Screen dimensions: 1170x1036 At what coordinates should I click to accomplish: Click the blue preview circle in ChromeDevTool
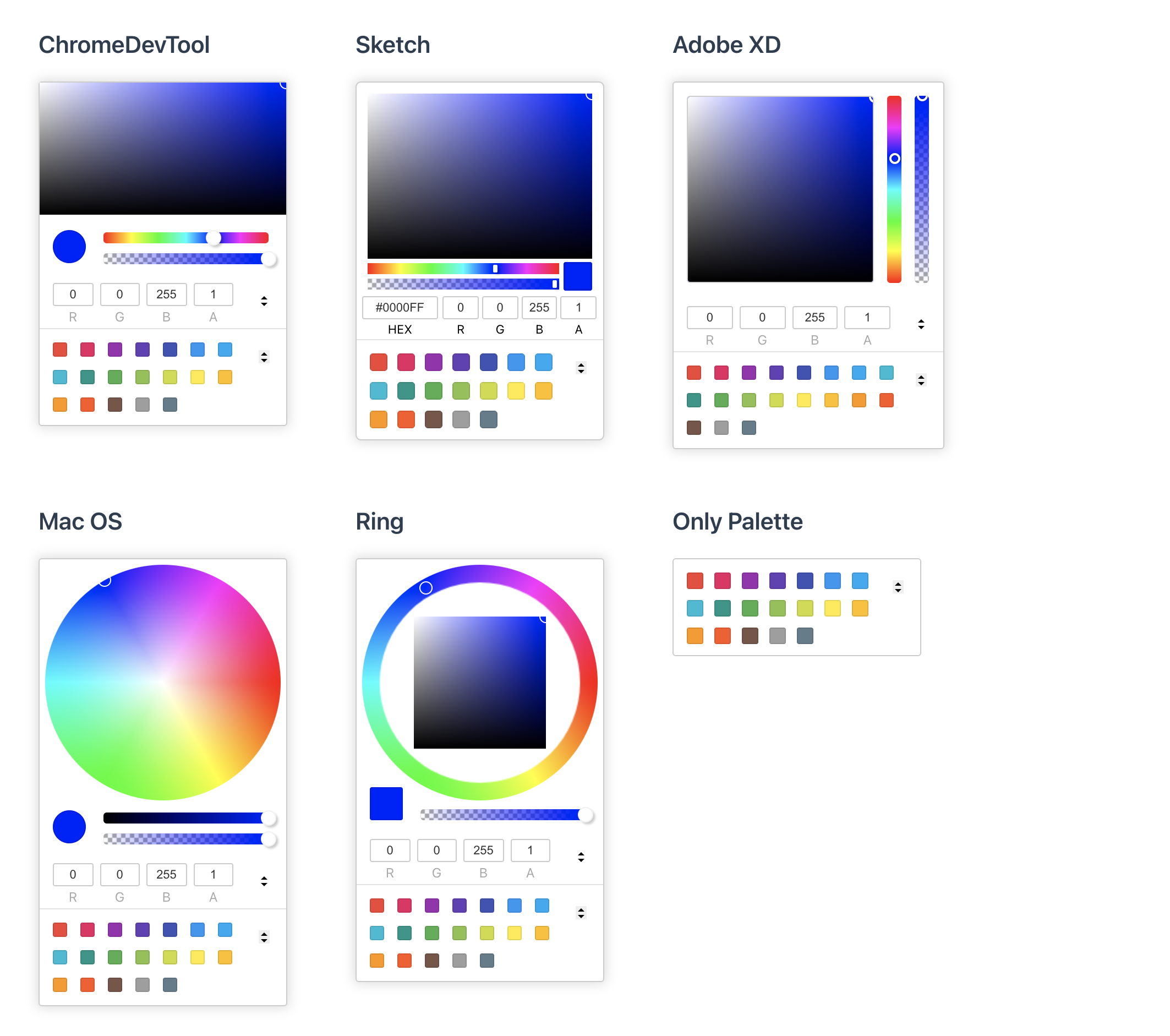(x=69, y=247)
